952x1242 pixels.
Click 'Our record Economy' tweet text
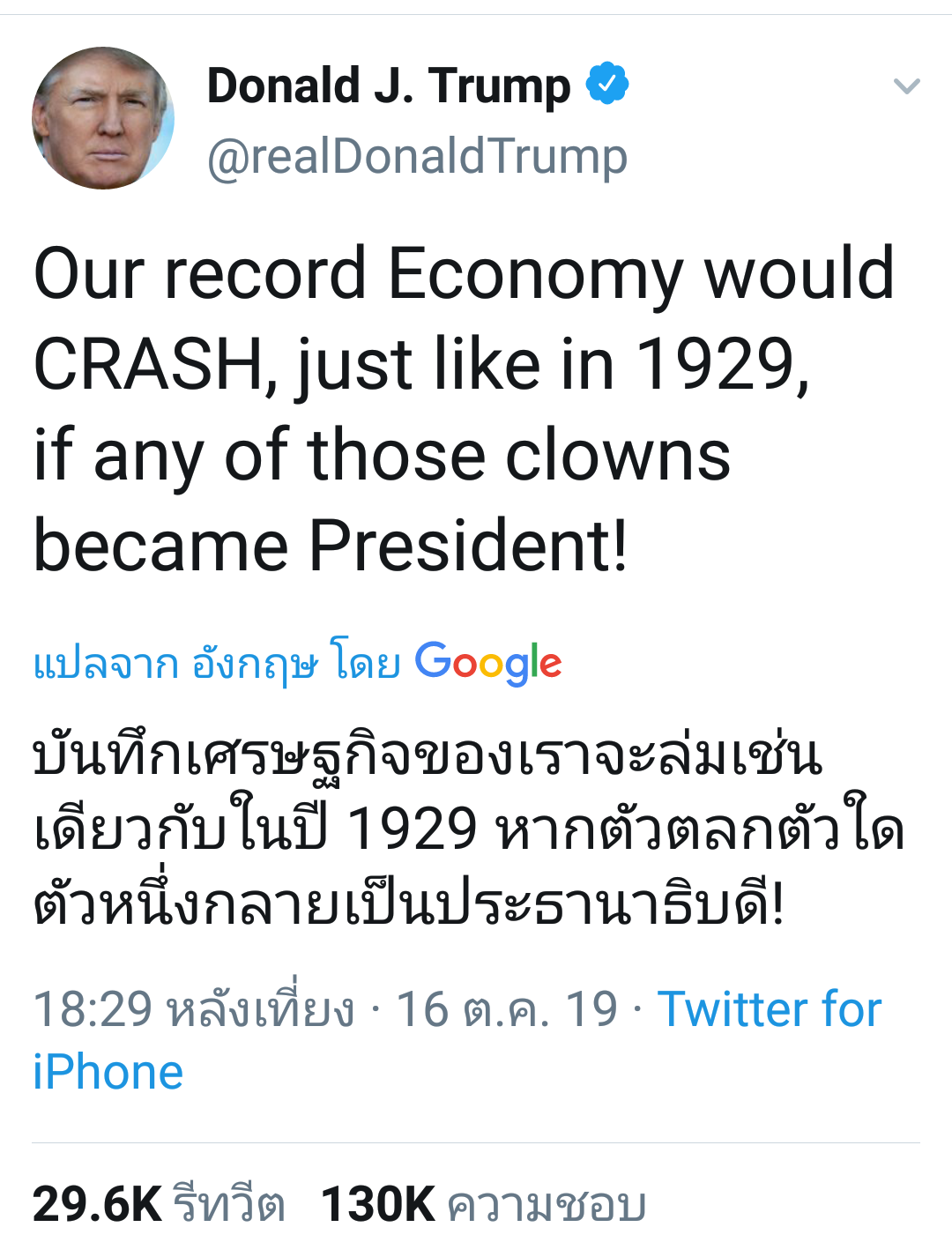point(357,273)
